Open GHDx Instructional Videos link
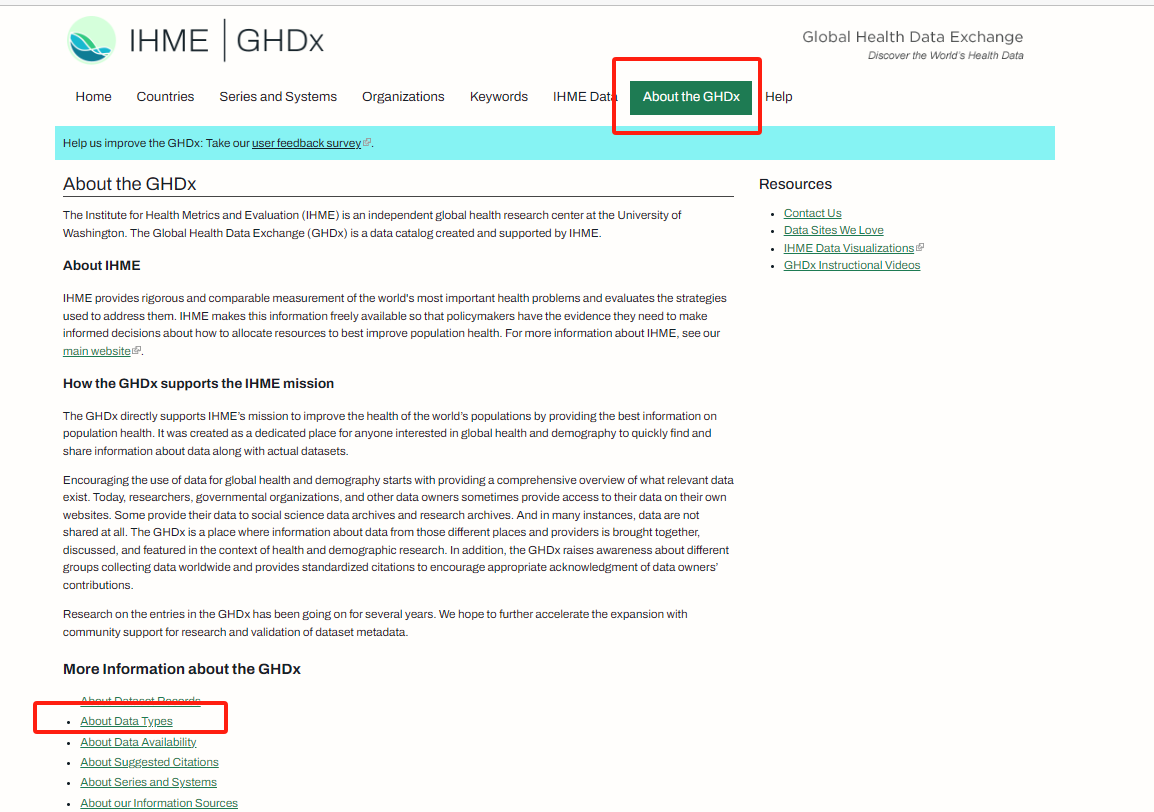The image size is (1154, 812). (852, 265)
